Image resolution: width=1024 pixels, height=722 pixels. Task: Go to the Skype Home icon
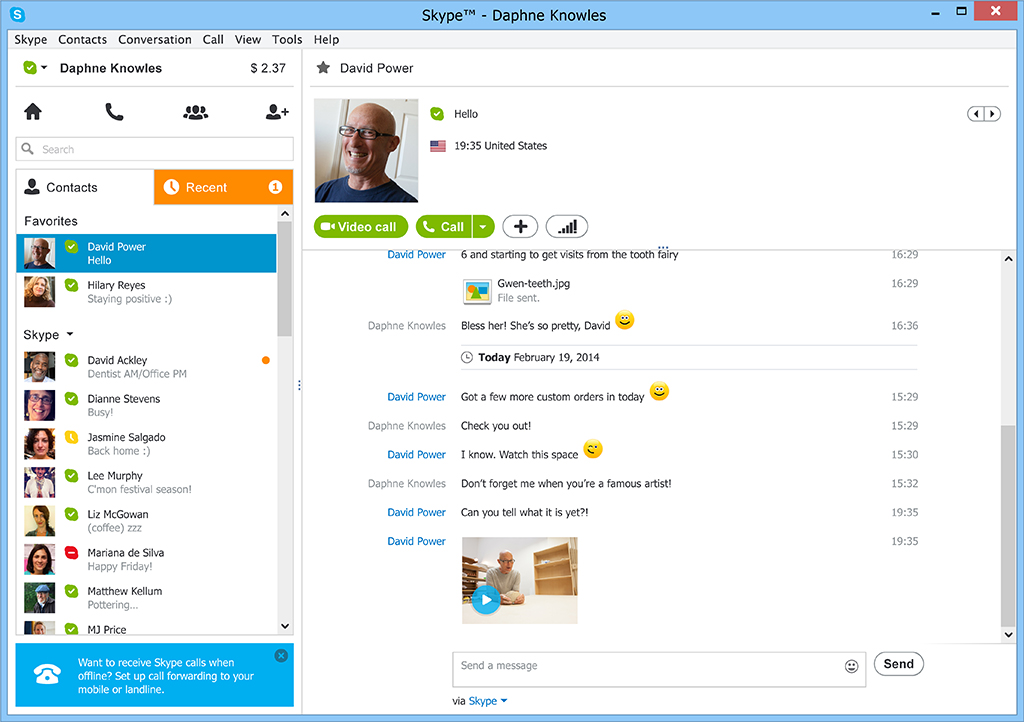[33, 112]
